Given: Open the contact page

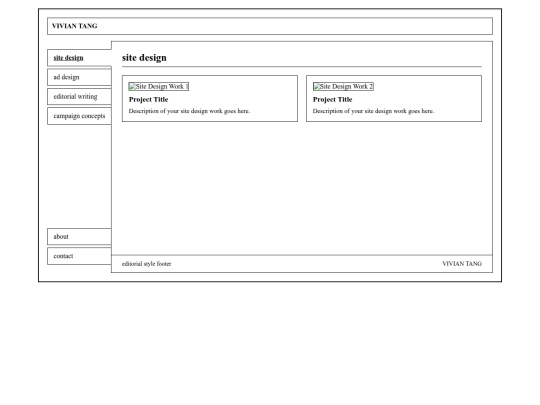Looking at the screenshot, I should (x=80, y=256).
